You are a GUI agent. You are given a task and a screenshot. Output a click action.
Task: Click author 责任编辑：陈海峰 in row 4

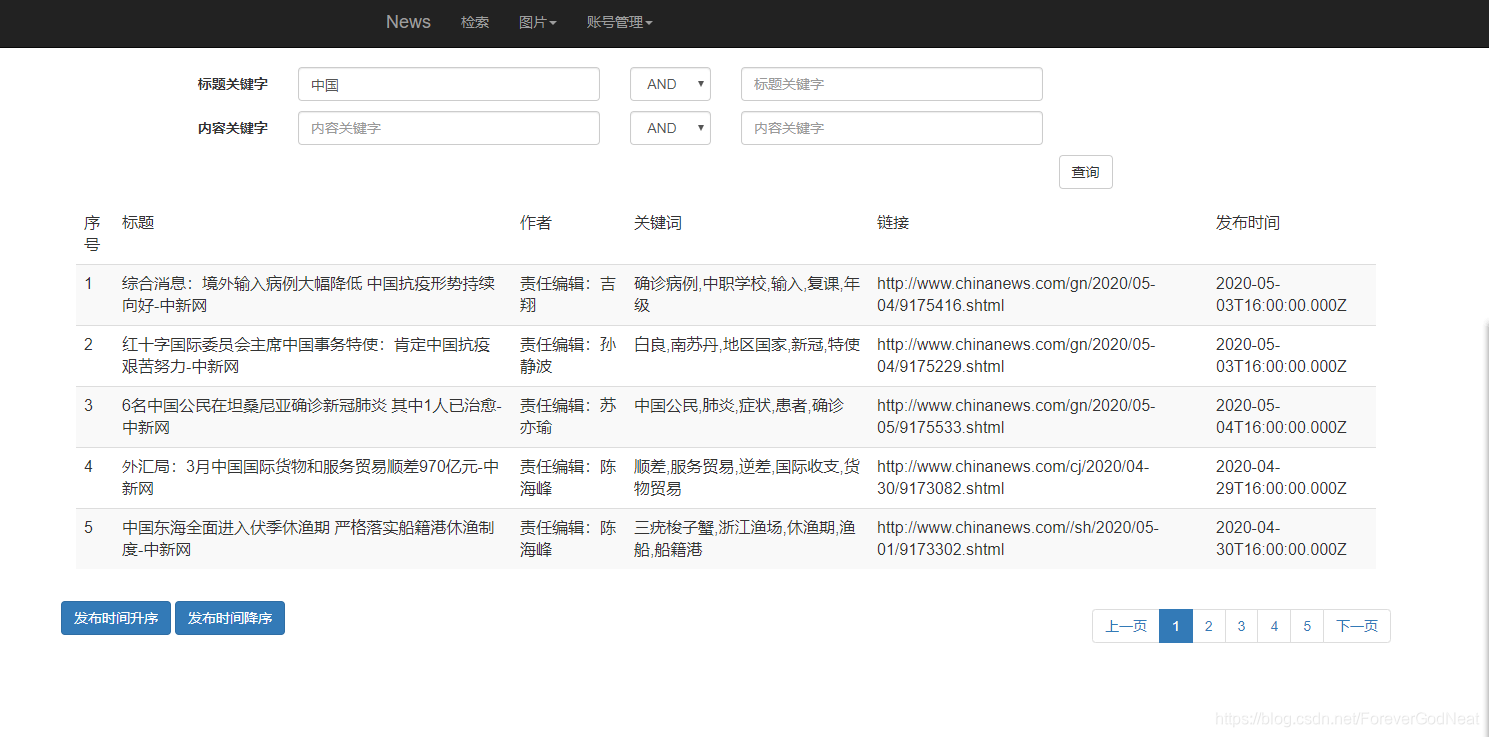568,477
